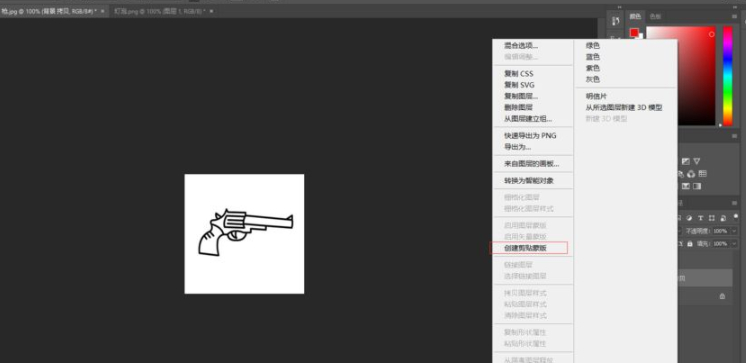This screenshot has width=746, height=363.
Task: Select the highlighted layer row in layers panel
Action: [x=705, y=278]
